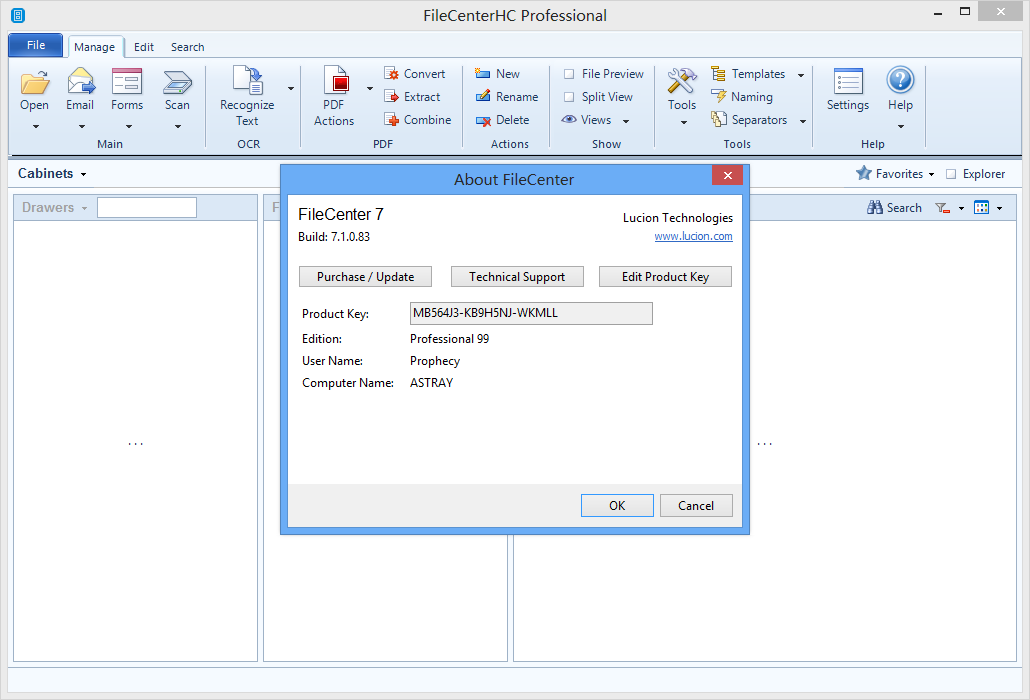
Task: Click the Favorites star icon
Action: pyautogui.click(x=863, y=173)
